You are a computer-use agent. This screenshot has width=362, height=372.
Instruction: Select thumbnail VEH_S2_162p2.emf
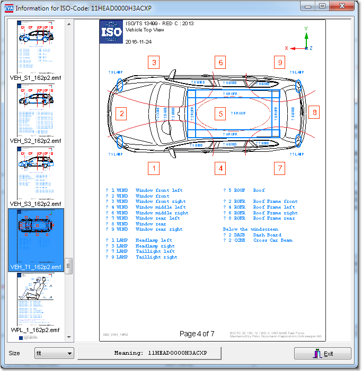click(x=36, y=113)
